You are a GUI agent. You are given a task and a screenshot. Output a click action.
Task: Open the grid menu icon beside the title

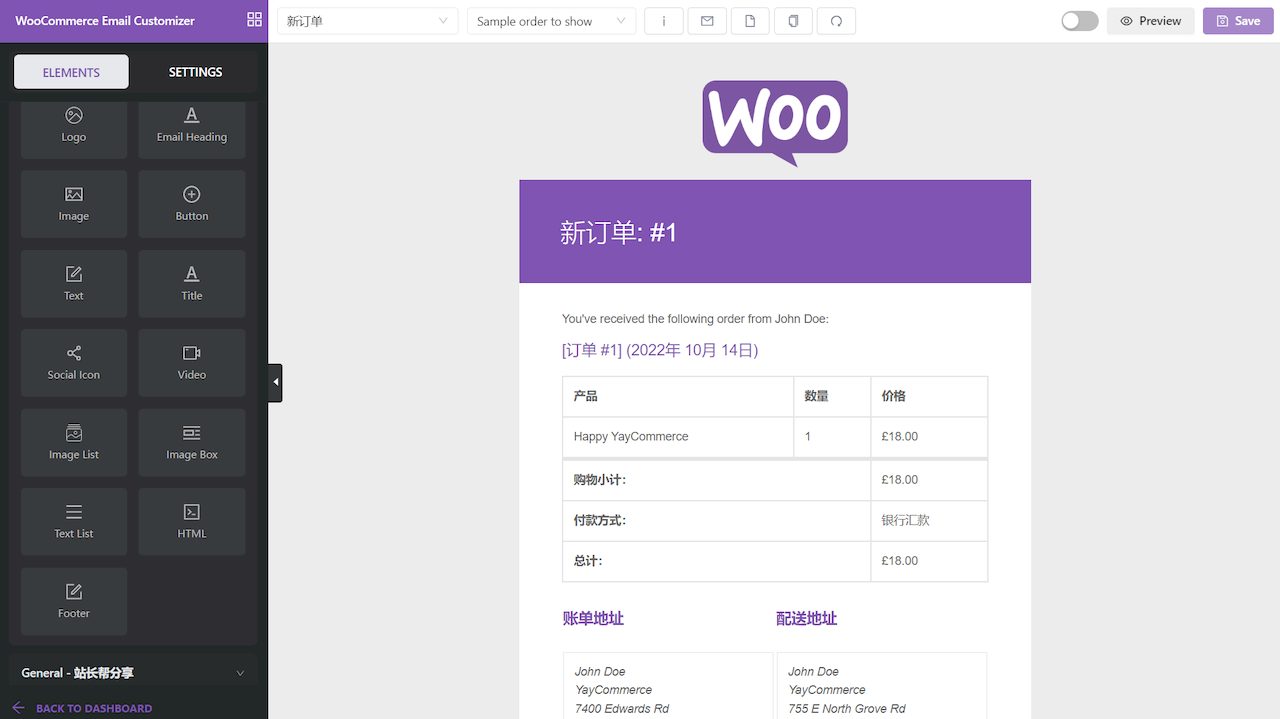pyautogui.click(x=254, y=20)
